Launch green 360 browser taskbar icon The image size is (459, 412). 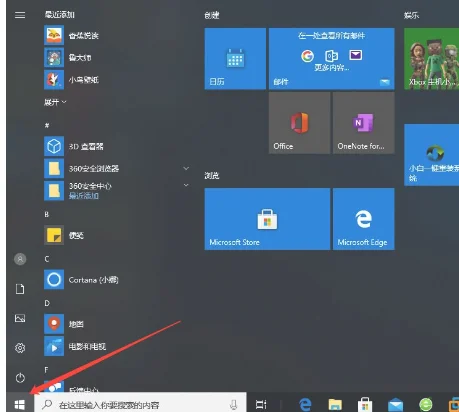[426, 405]
